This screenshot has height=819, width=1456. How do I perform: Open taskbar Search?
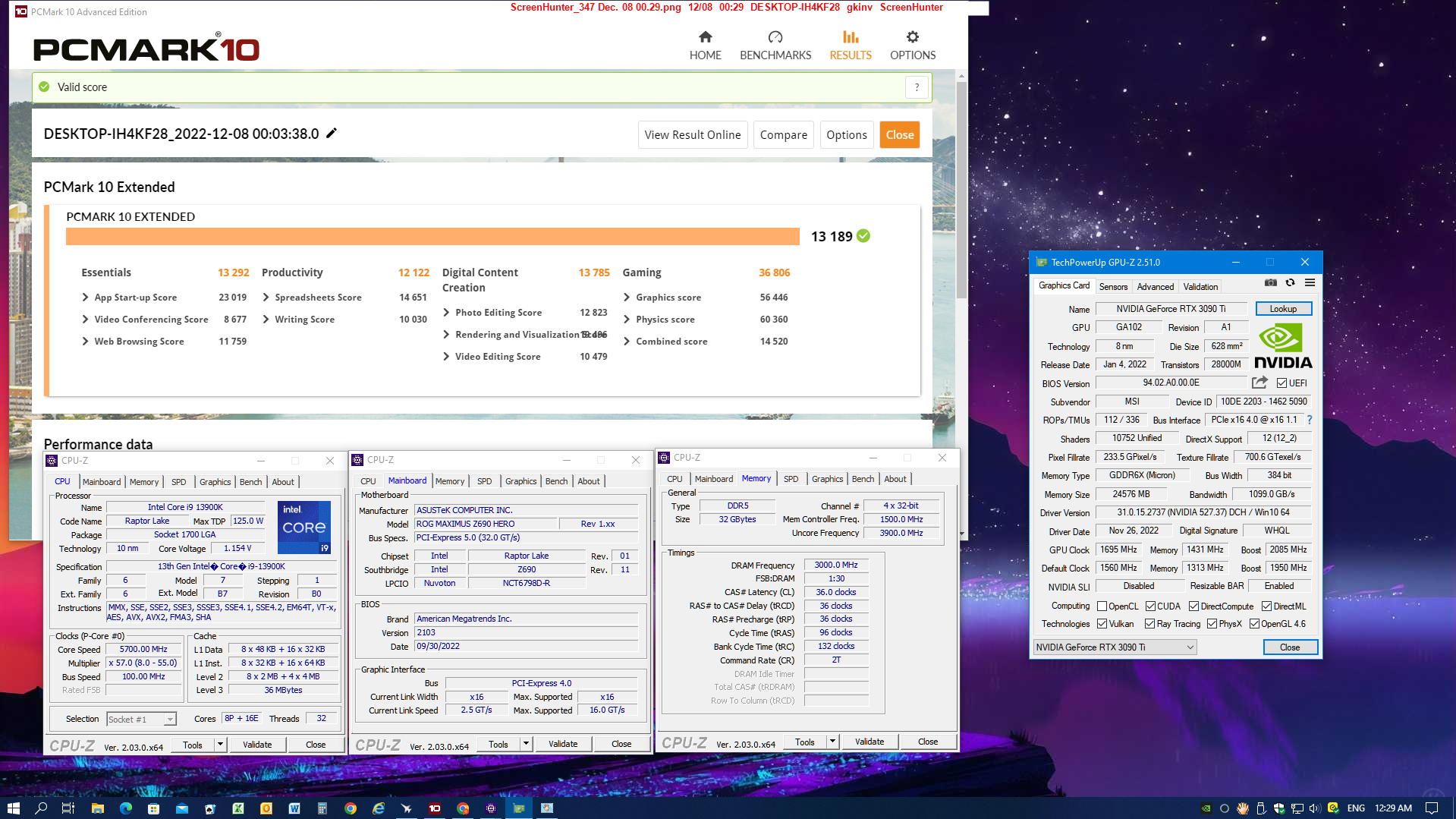coord(41,808)
